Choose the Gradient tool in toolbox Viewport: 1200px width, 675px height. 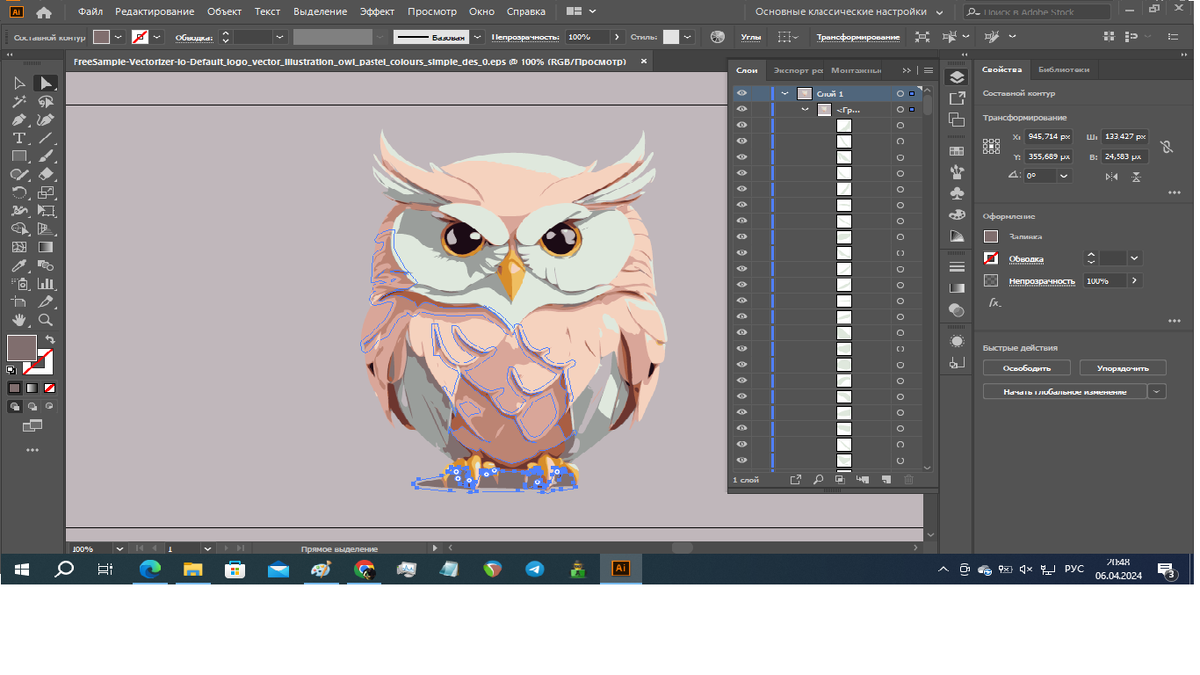pos(45,247)
